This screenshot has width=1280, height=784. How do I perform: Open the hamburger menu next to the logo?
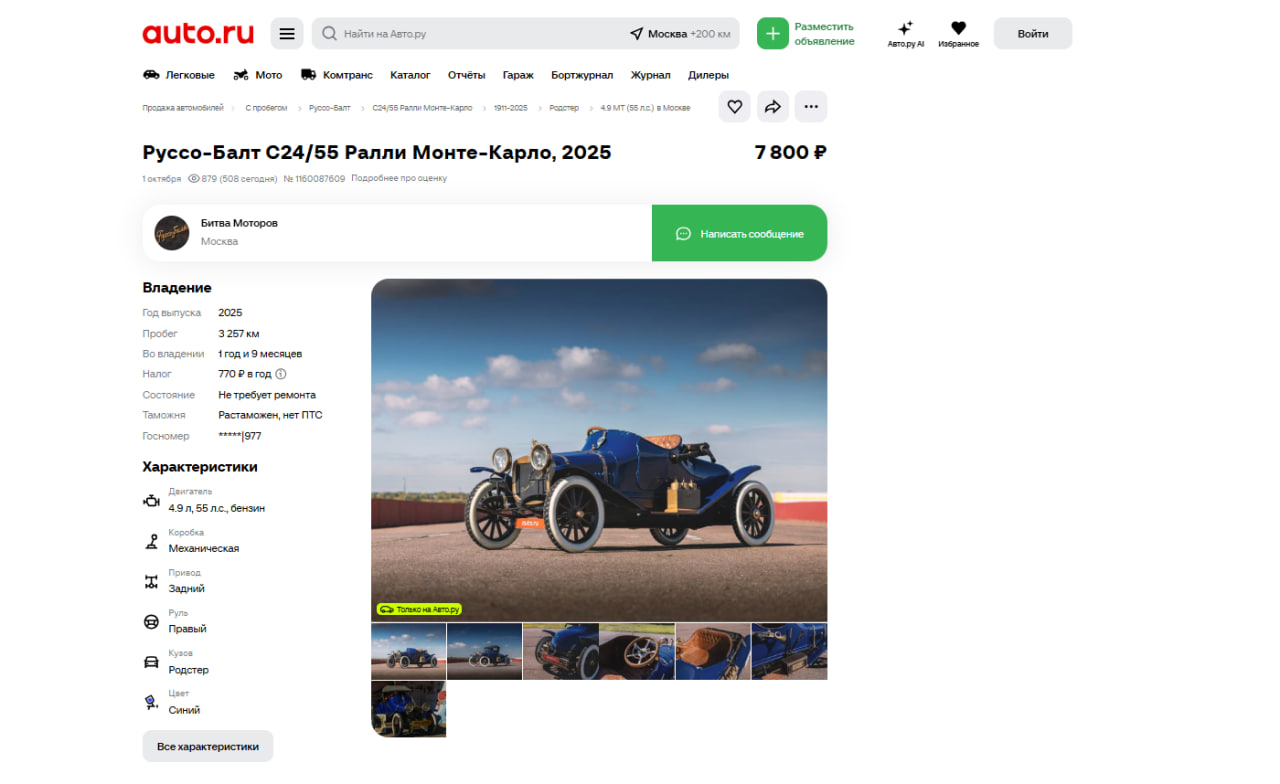(287, 33)
